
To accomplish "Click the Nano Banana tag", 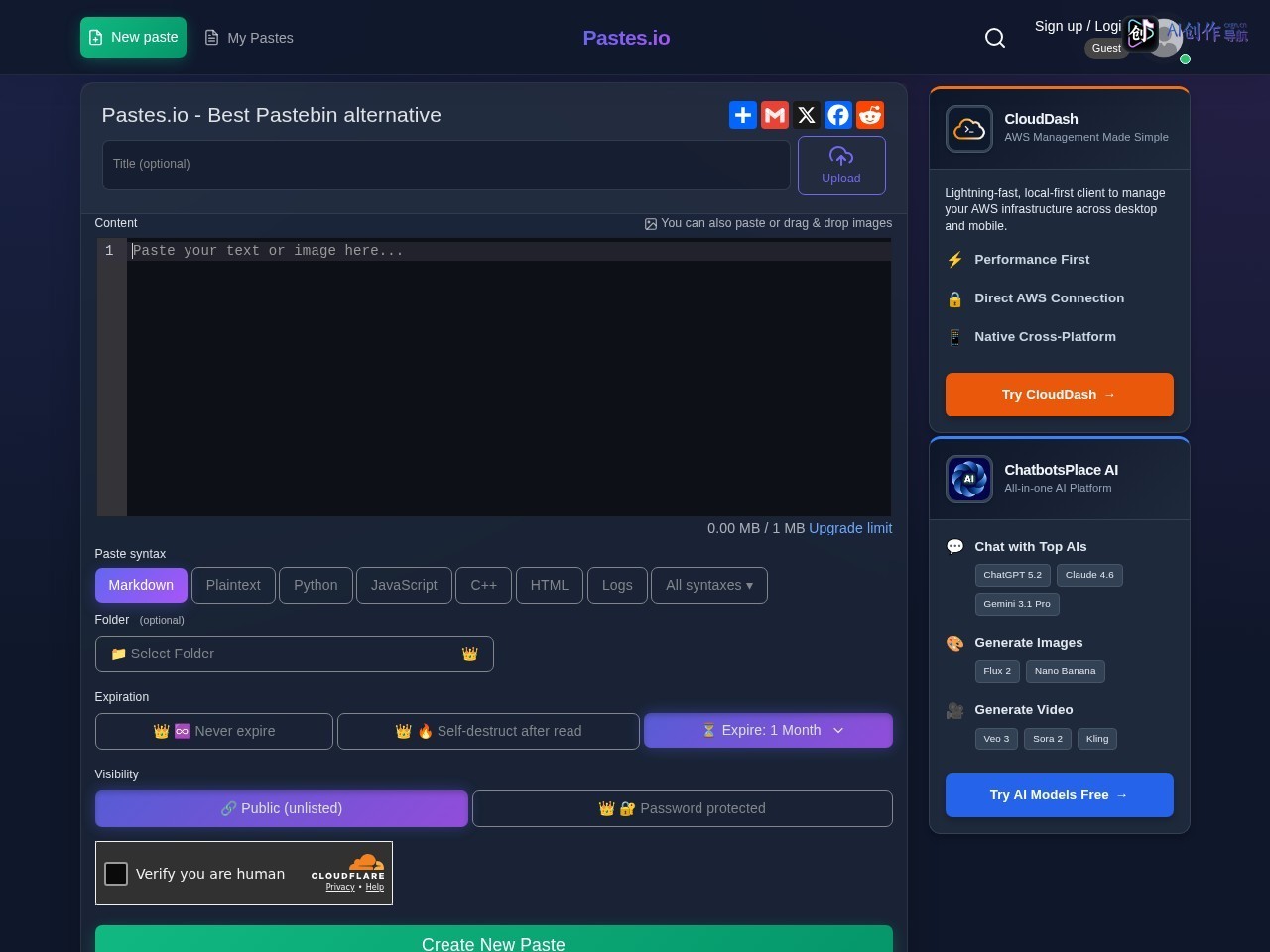I will click(x=1066, y=671).
